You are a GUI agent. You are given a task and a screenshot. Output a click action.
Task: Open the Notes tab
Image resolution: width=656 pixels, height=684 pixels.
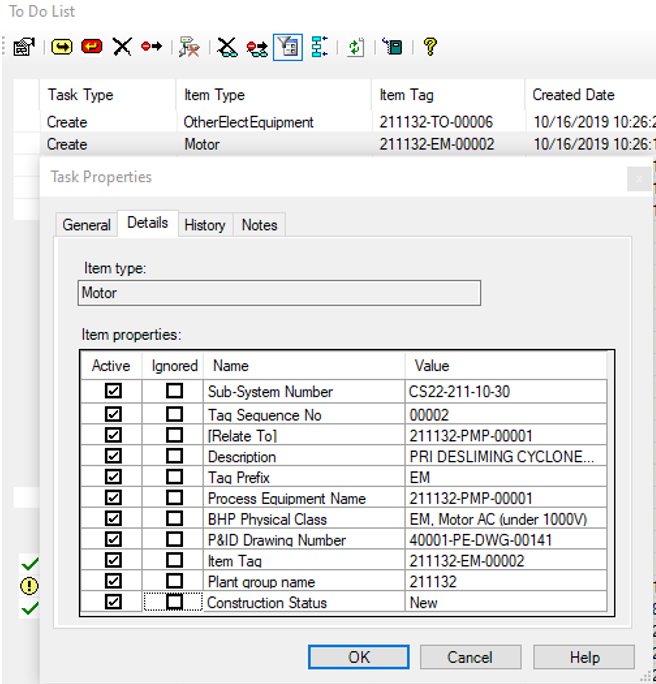[x=259, y=225]
